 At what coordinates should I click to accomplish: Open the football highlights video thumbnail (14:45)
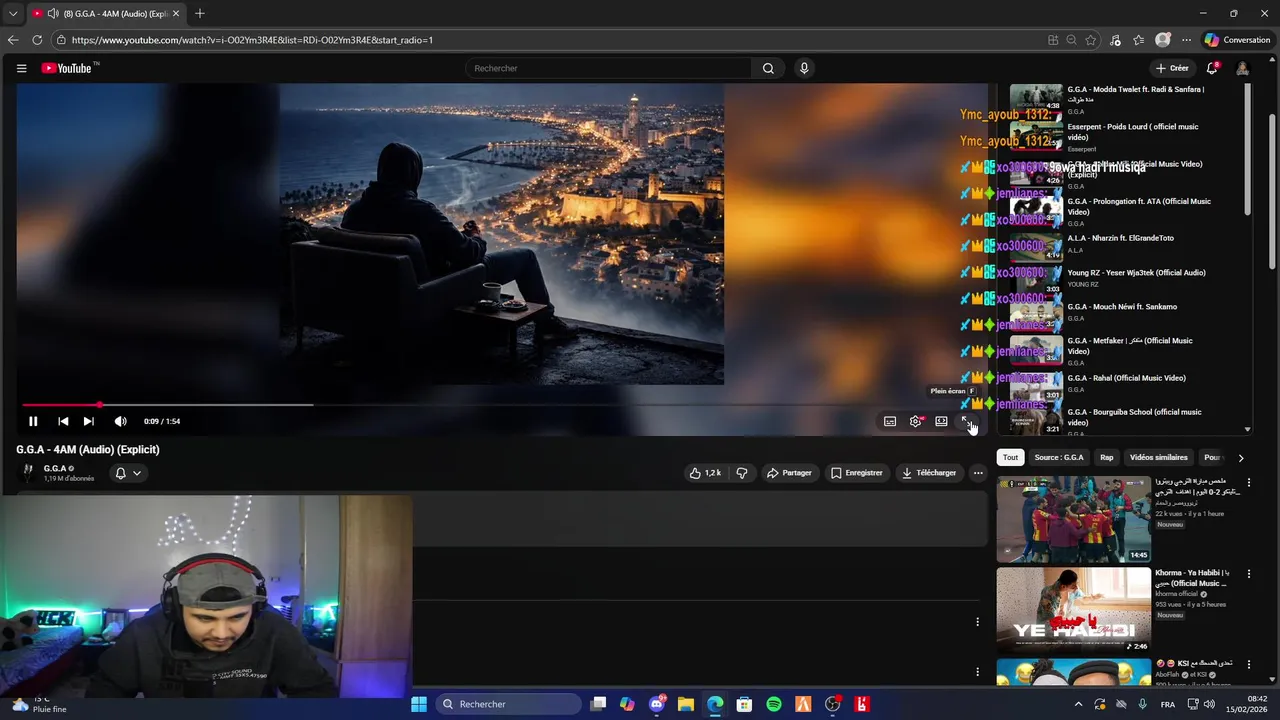[x=1073, y=520]
